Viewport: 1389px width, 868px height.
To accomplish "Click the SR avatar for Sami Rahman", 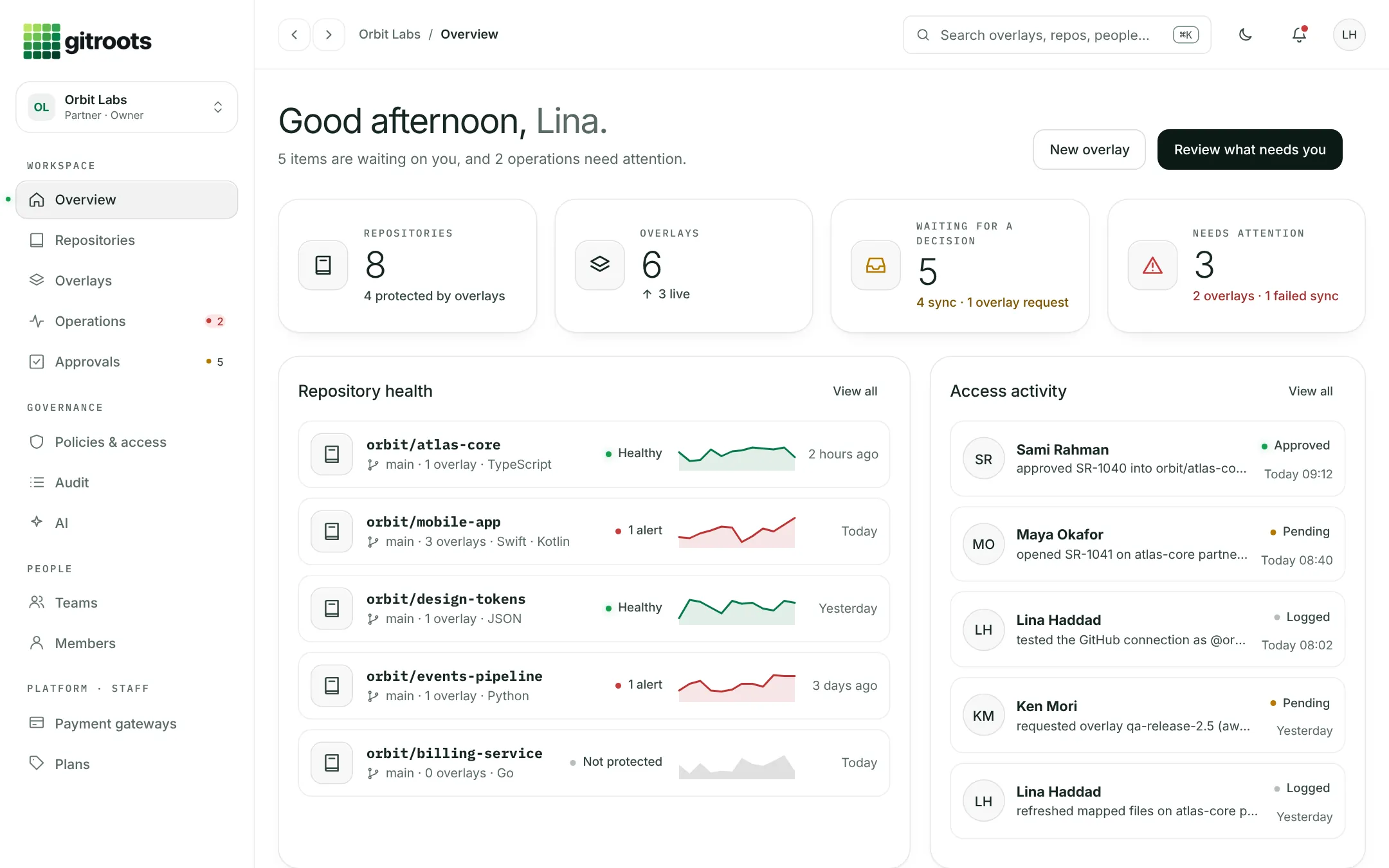I will click(983, 459).
